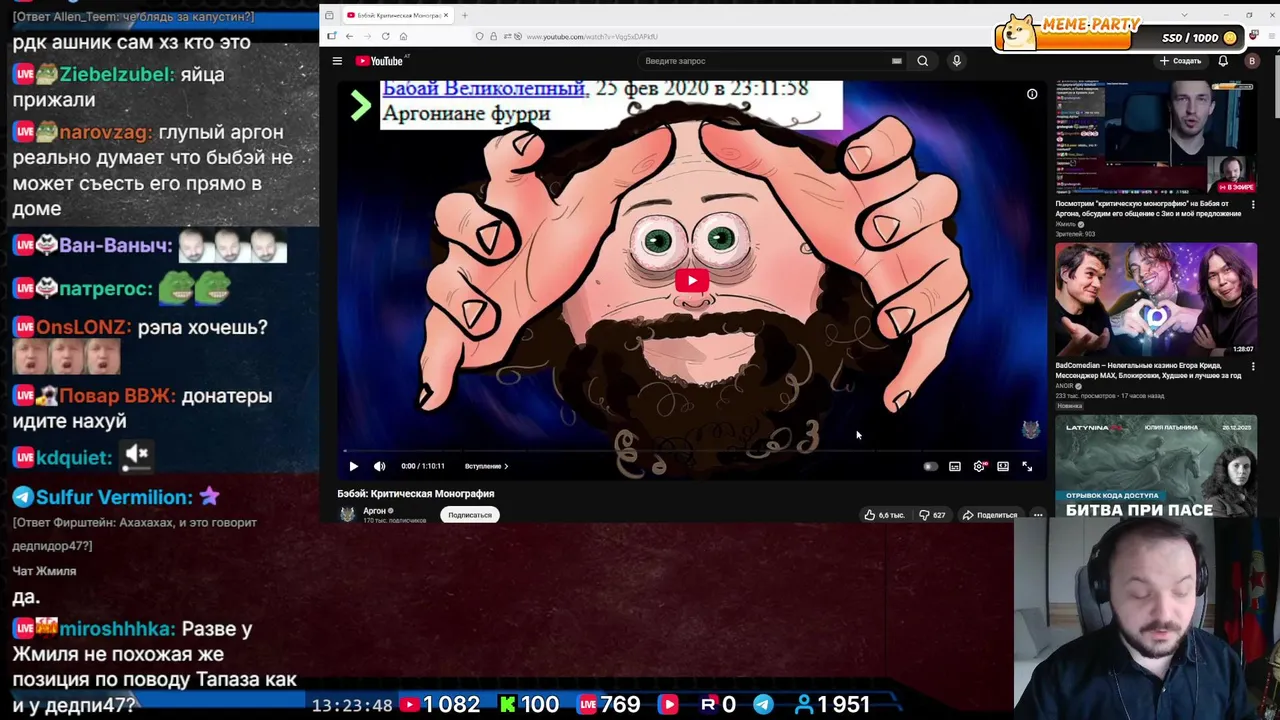Click the channel watermark on video
Screen dimensions: 1280x720
pyautogui.click(x=1031, y=430)
